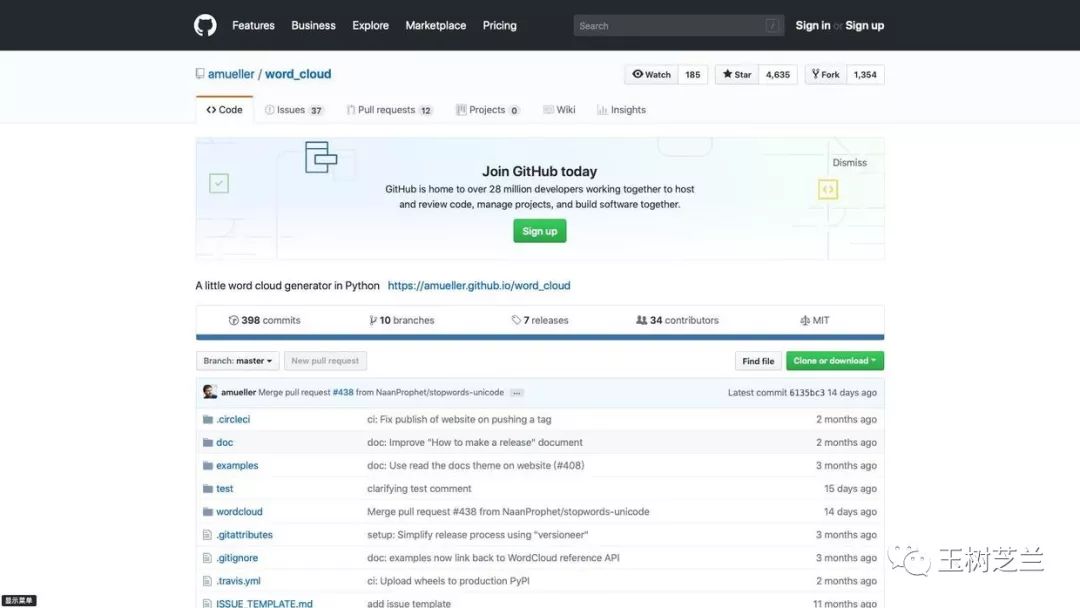Screen dimensions: 1080x608
Task: Switch to the Issues tab
Action: [x=294, y=109]
